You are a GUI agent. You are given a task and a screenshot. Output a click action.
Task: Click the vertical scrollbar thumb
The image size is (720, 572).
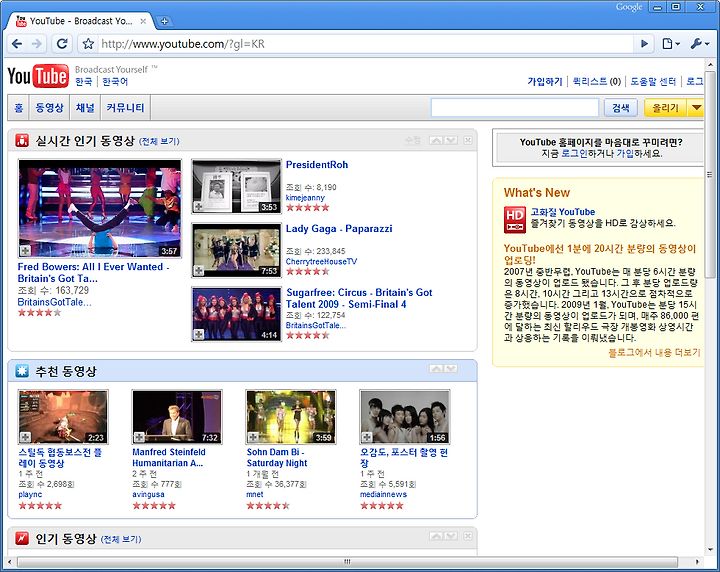(x=709, y=174)
